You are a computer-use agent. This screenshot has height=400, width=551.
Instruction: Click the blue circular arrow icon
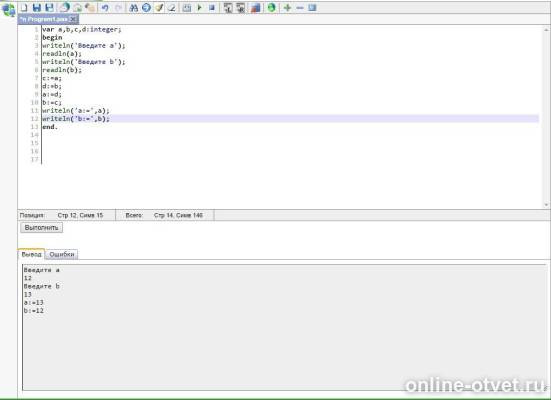point(146,7)
